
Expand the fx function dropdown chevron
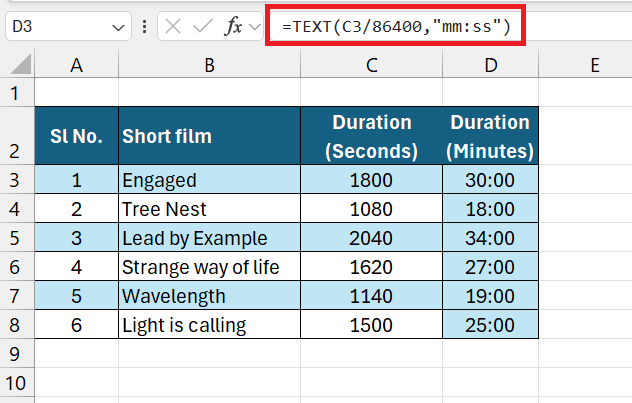[x=255, y=27]
